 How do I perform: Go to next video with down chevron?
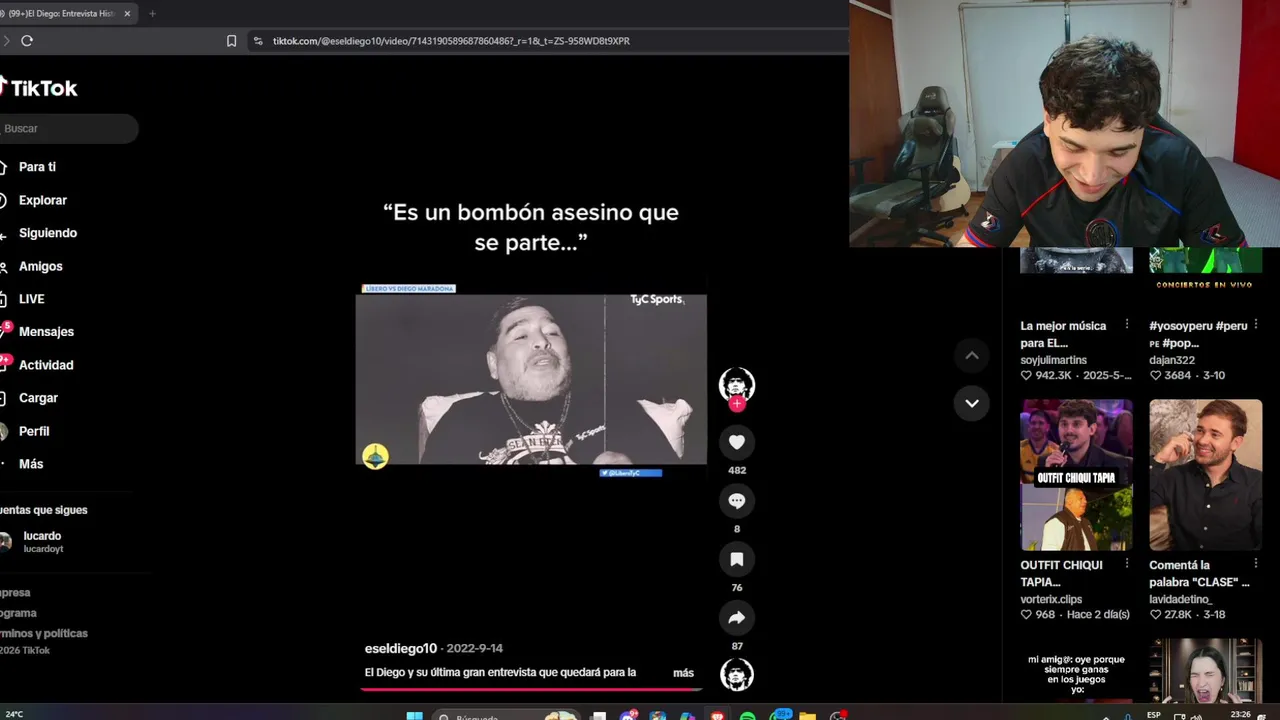click(971, 403)
